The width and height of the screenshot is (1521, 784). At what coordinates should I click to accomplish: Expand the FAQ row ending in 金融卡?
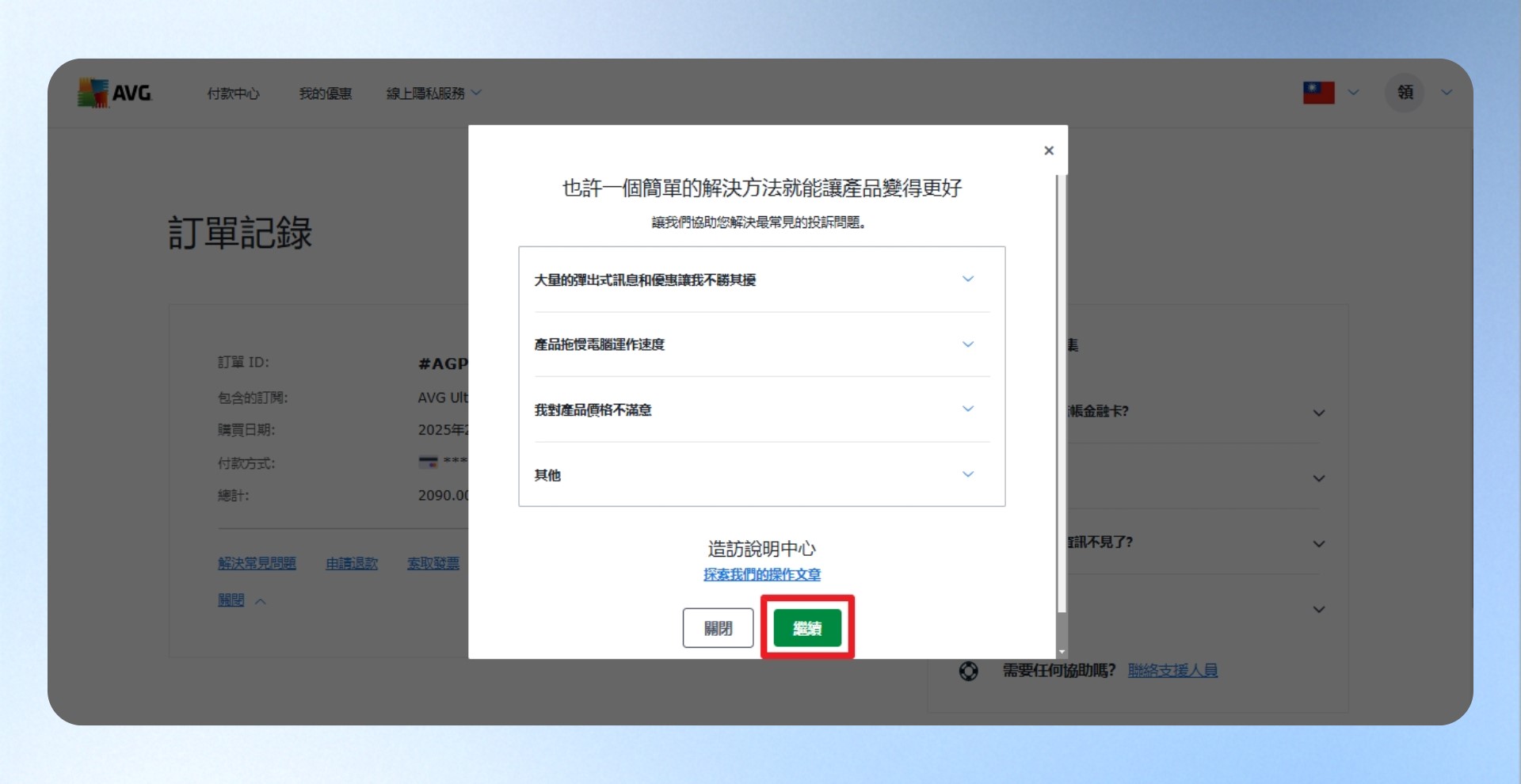pos(1195,412)
